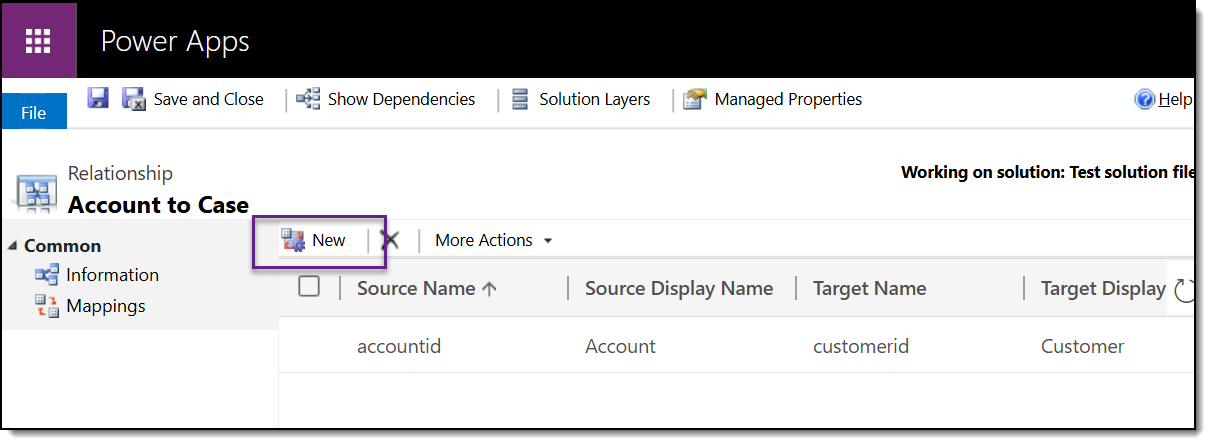1211x445 pixels.
Task: Toggle the select-all checkbox in grid header
Action: [309, 287]
